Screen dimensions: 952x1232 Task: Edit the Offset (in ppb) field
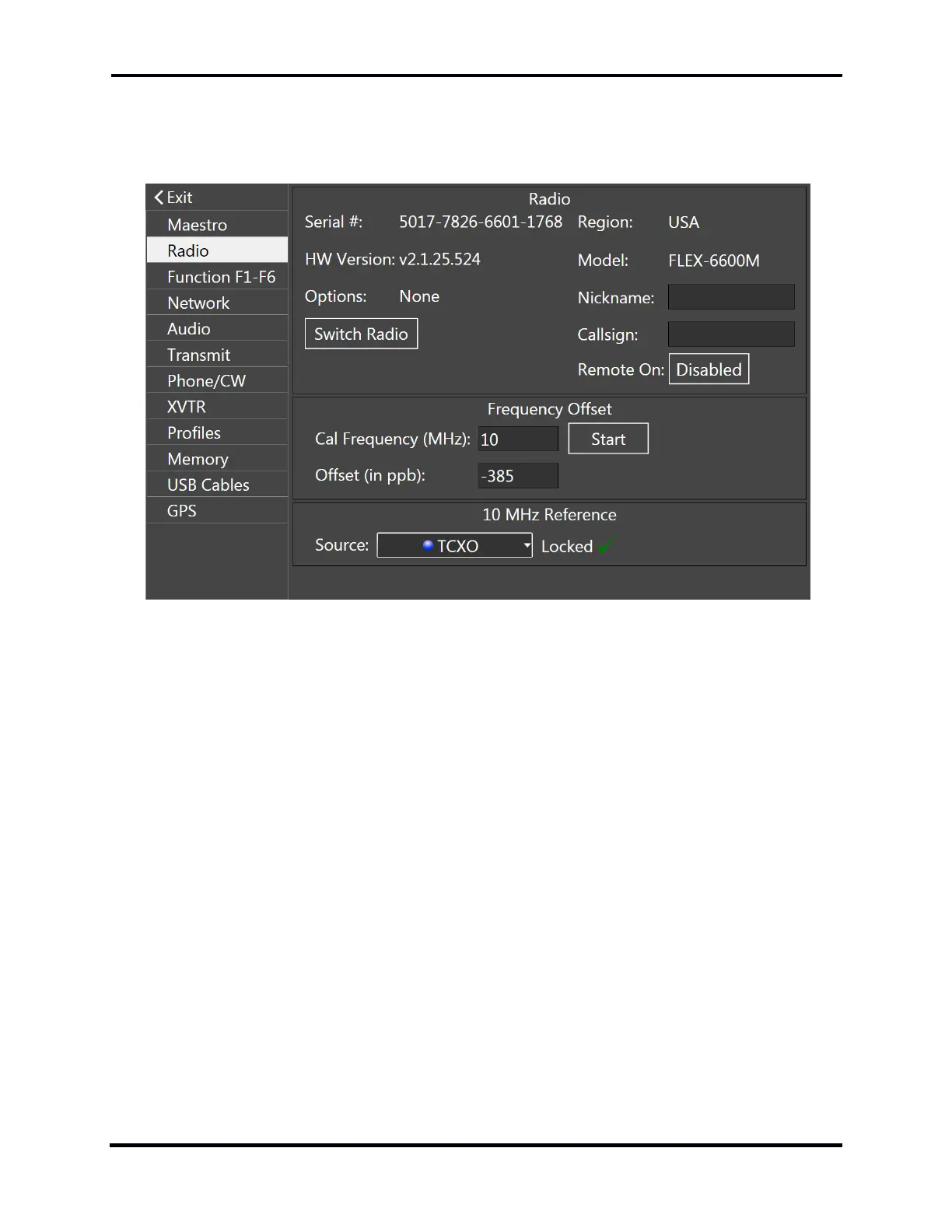tap(518, 475)
